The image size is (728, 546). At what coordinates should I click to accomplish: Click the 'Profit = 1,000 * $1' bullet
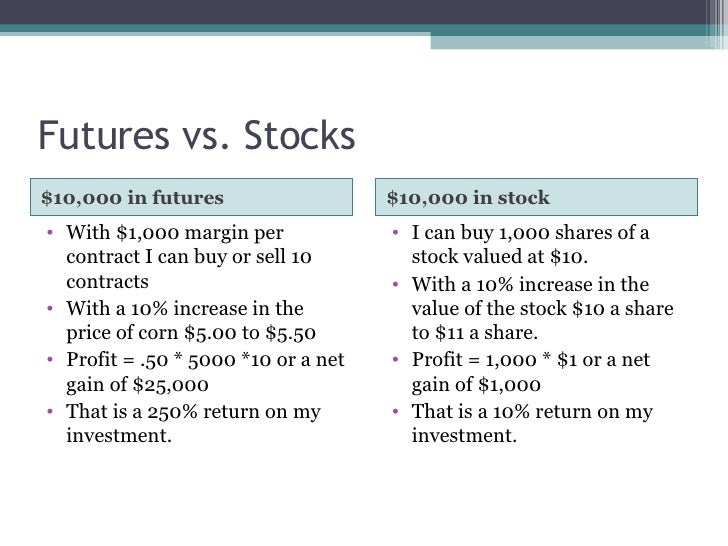point(531,372)
